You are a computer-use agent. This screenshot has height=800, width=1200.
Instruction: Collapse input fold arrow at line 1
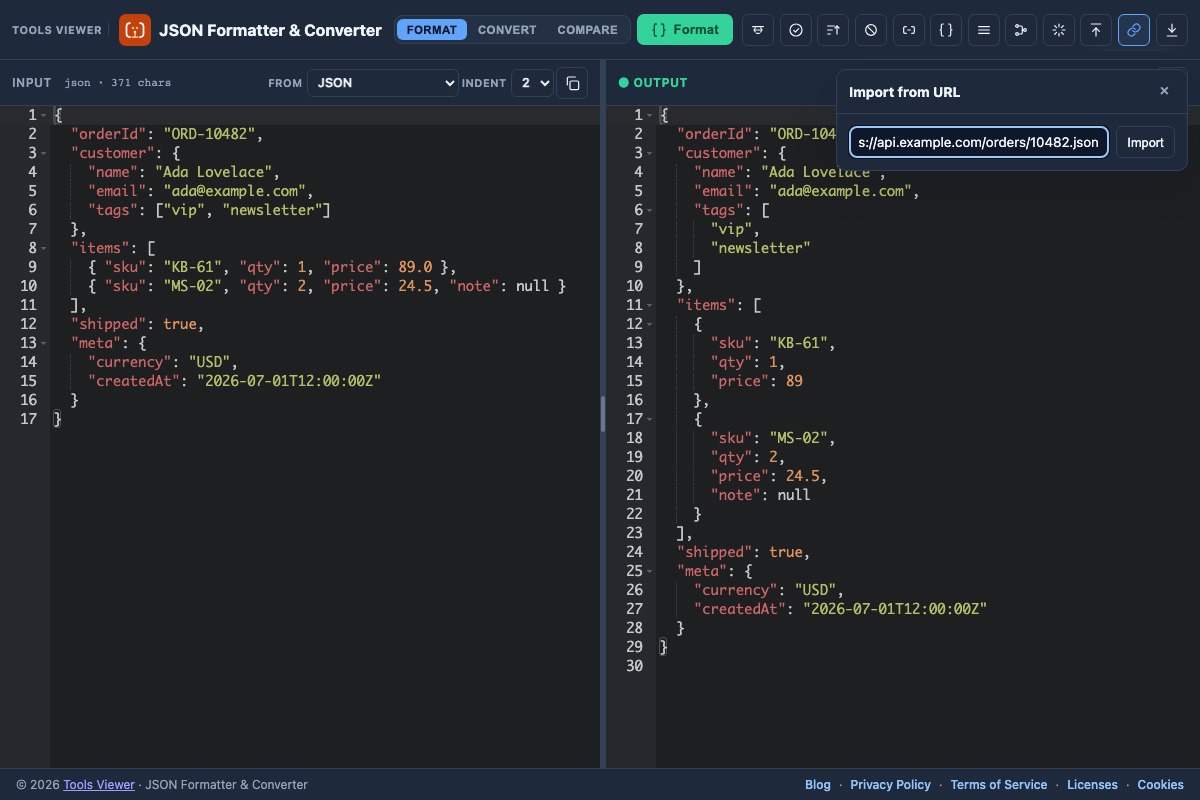(x=44, y=115)
